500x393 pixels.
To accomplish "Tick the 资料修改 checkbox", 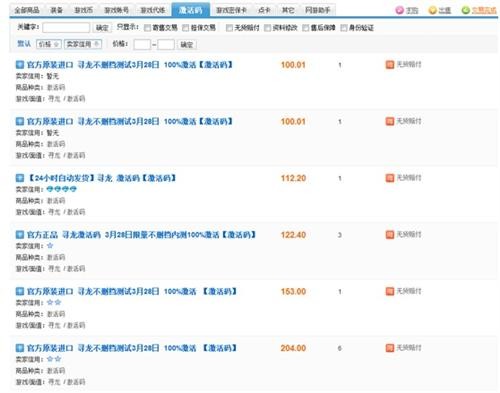I will pyautogui.click(x=267, y=28).
